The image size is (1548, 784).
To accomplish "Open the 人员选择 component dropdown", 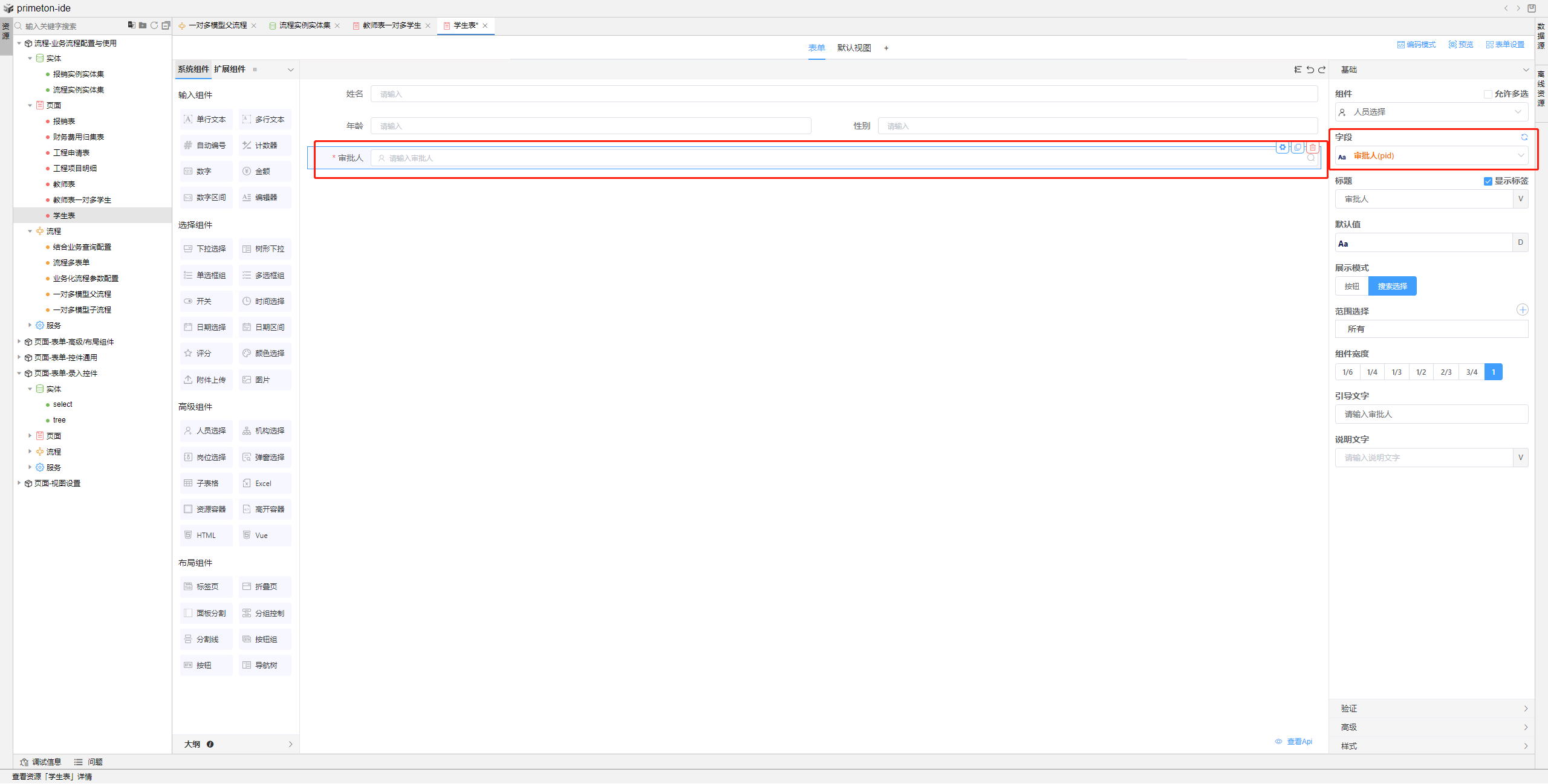I will 1431,112.
